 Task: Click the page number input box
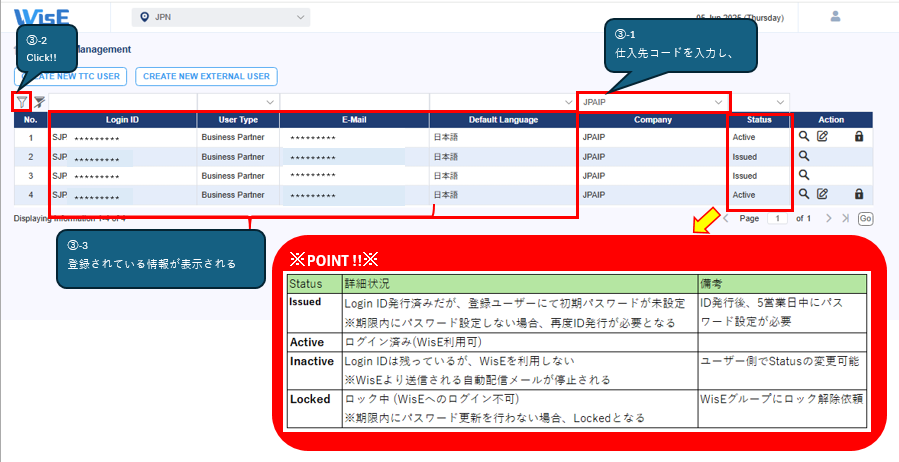point(777,218)
